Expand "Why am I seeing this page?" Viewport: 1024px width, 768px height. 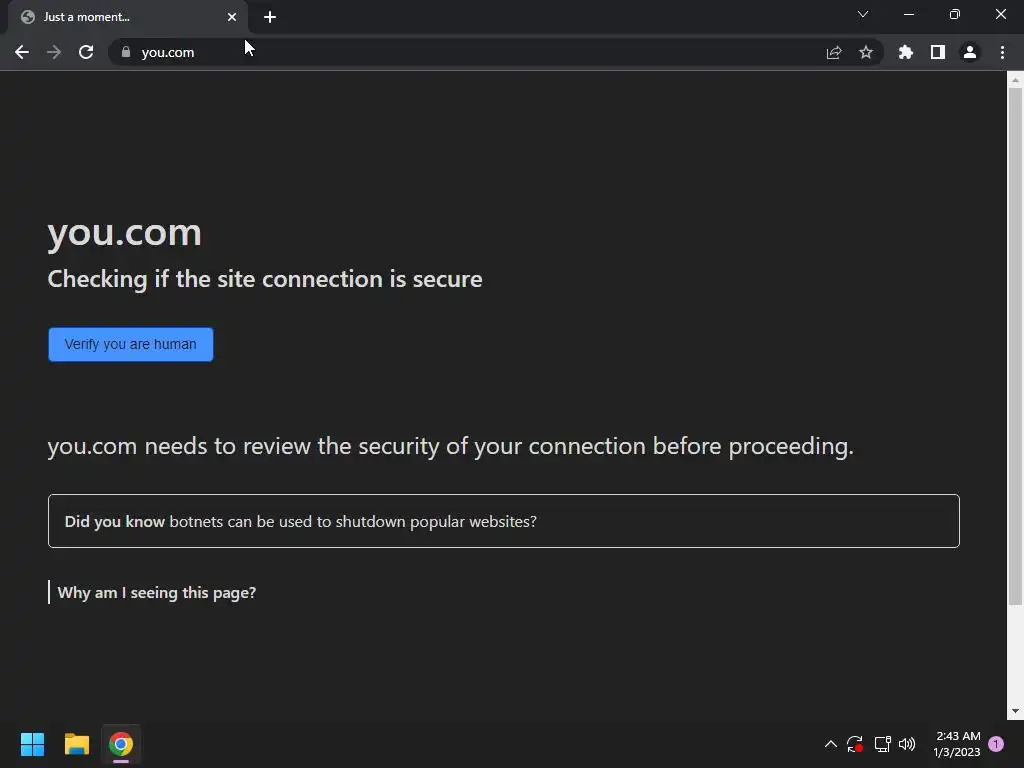(157, 593)
